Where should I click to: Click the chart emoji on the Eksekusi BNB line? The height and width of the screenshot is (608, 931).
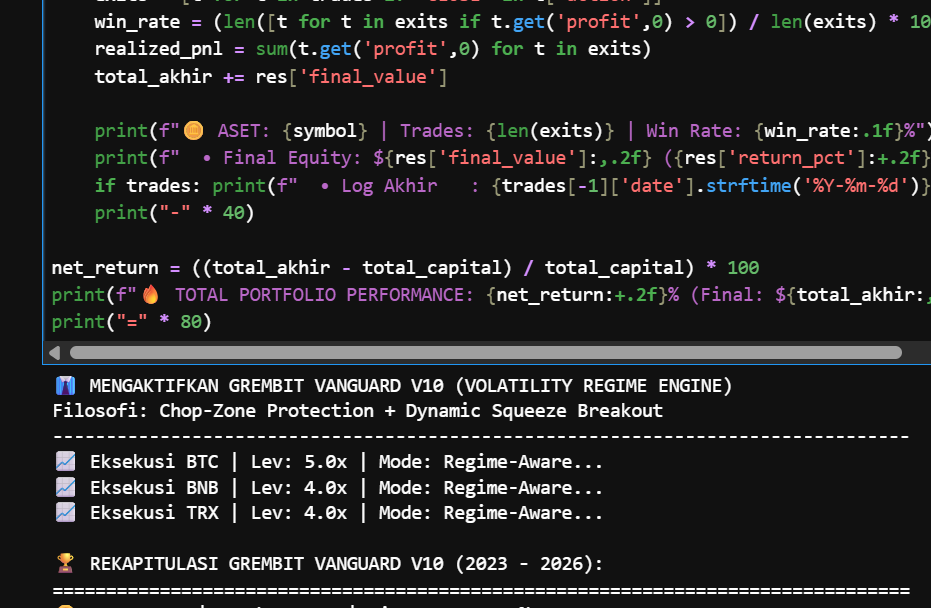click(x=66, y=488)
